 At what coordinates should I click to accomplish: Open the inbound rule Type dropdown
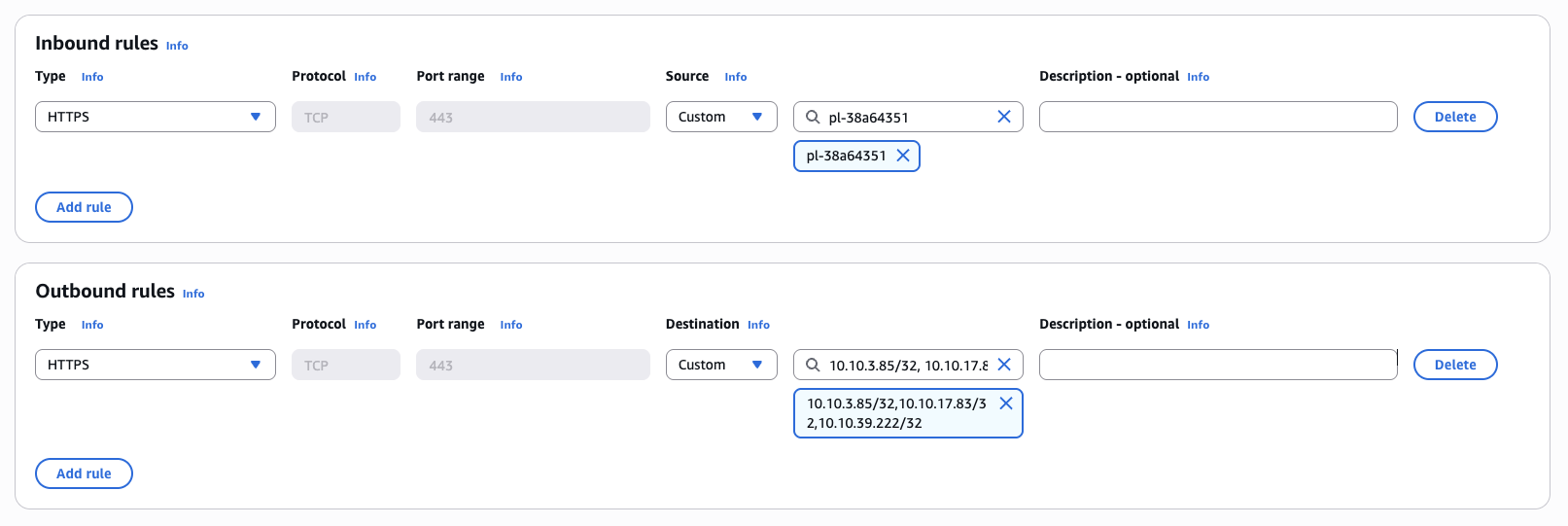tap(156, 117)
